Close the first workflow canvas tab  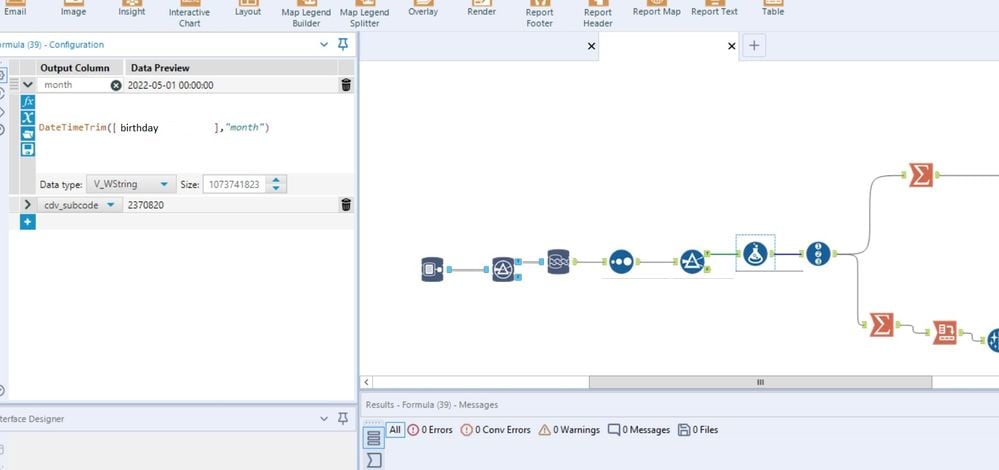coord(591,46)
